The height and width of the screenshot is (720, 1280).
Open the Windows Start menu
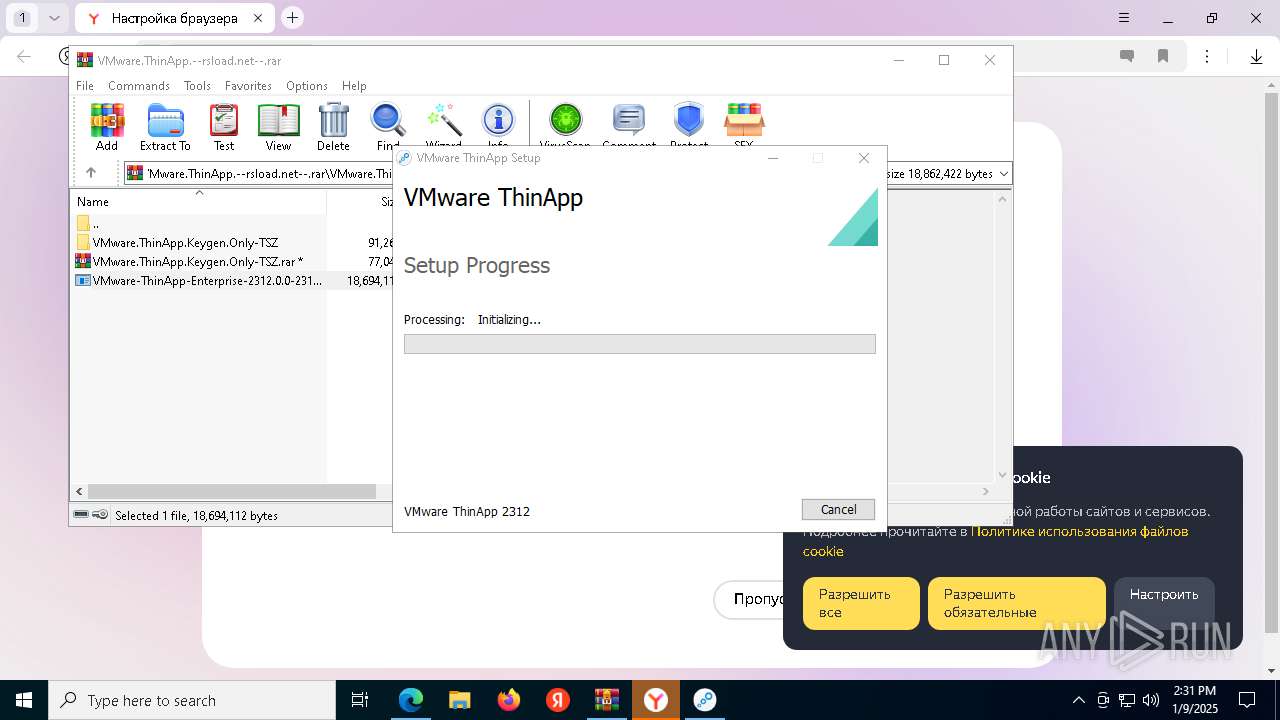point(24,700)
